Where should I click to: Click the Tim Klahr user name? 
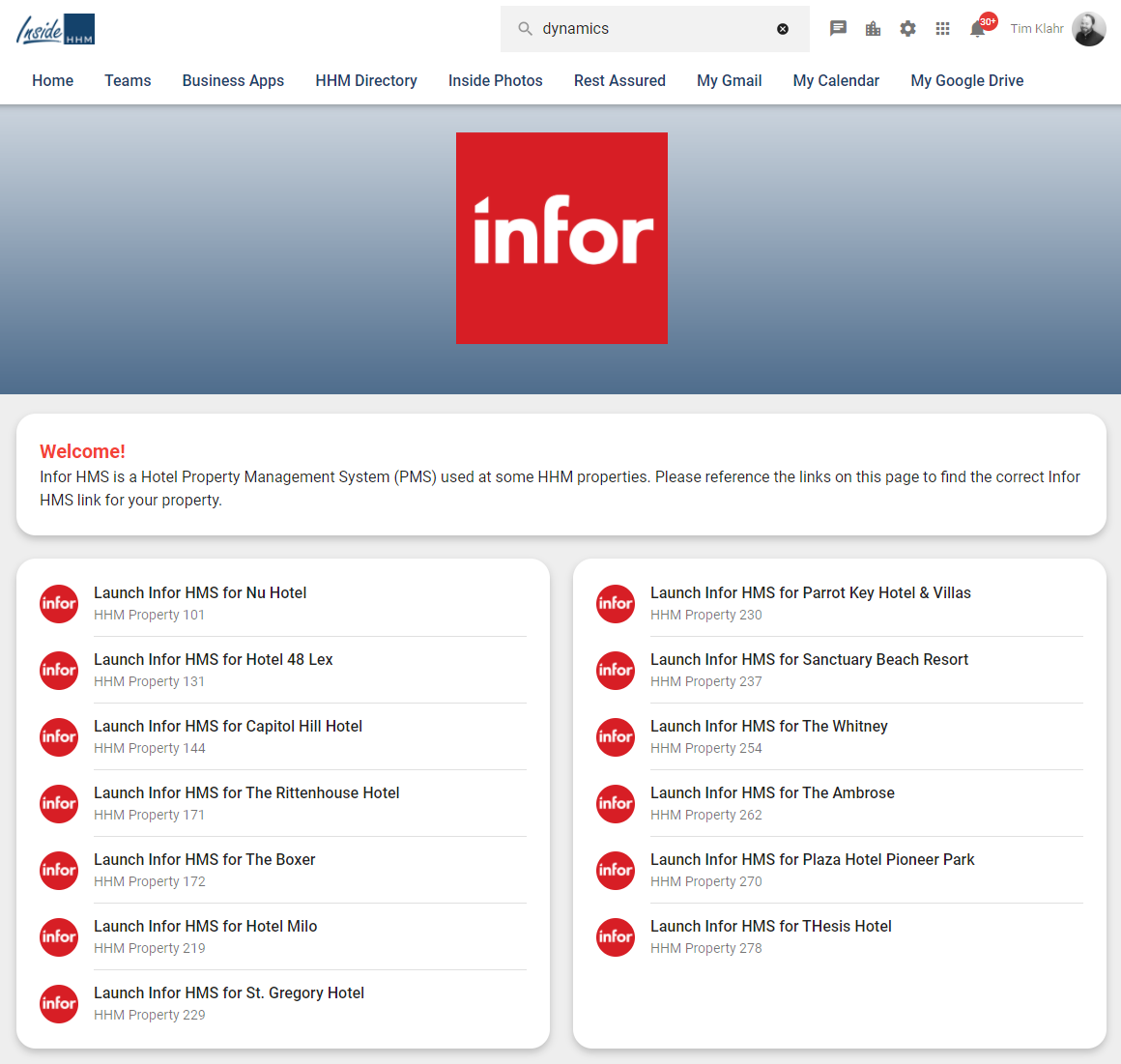click(1037, 29)
